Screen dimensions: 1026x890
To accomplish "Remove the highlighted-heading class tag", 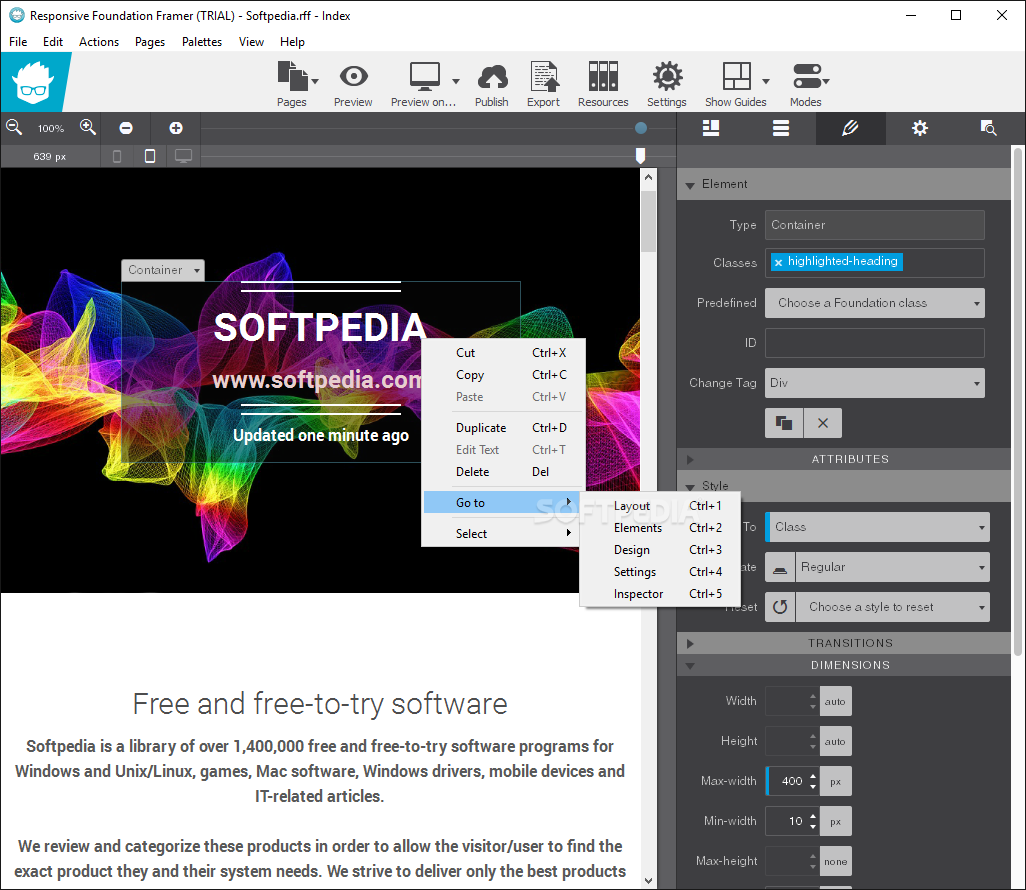I will 778,262.
